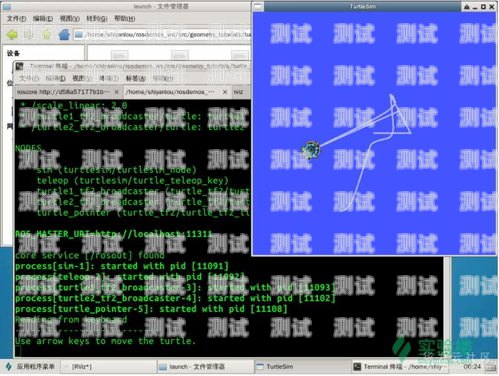499x376 pixels.
Task: Switch to the rviz terminal tab
Action: point(238,92)
